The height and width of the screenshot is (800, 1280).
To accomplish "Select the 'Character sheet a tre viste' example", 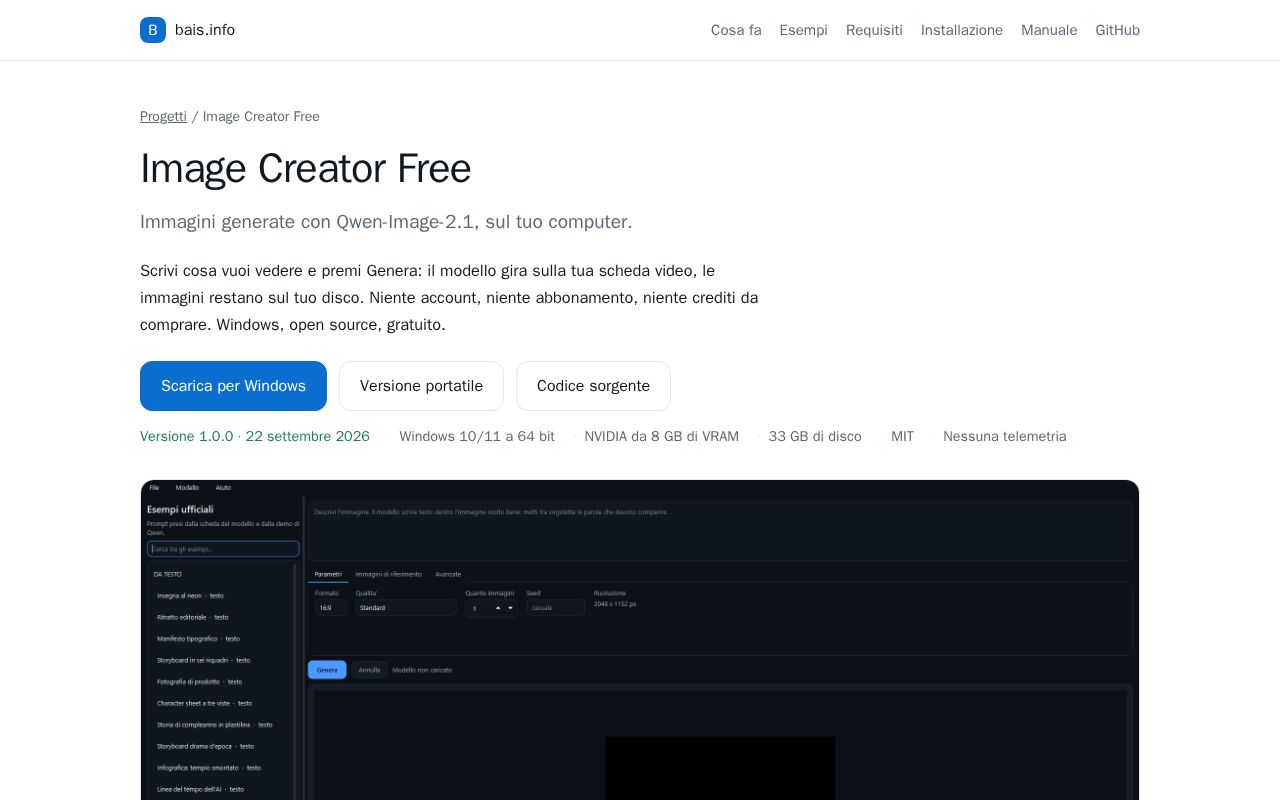I will pyautogui.click(x=204, y=703).
